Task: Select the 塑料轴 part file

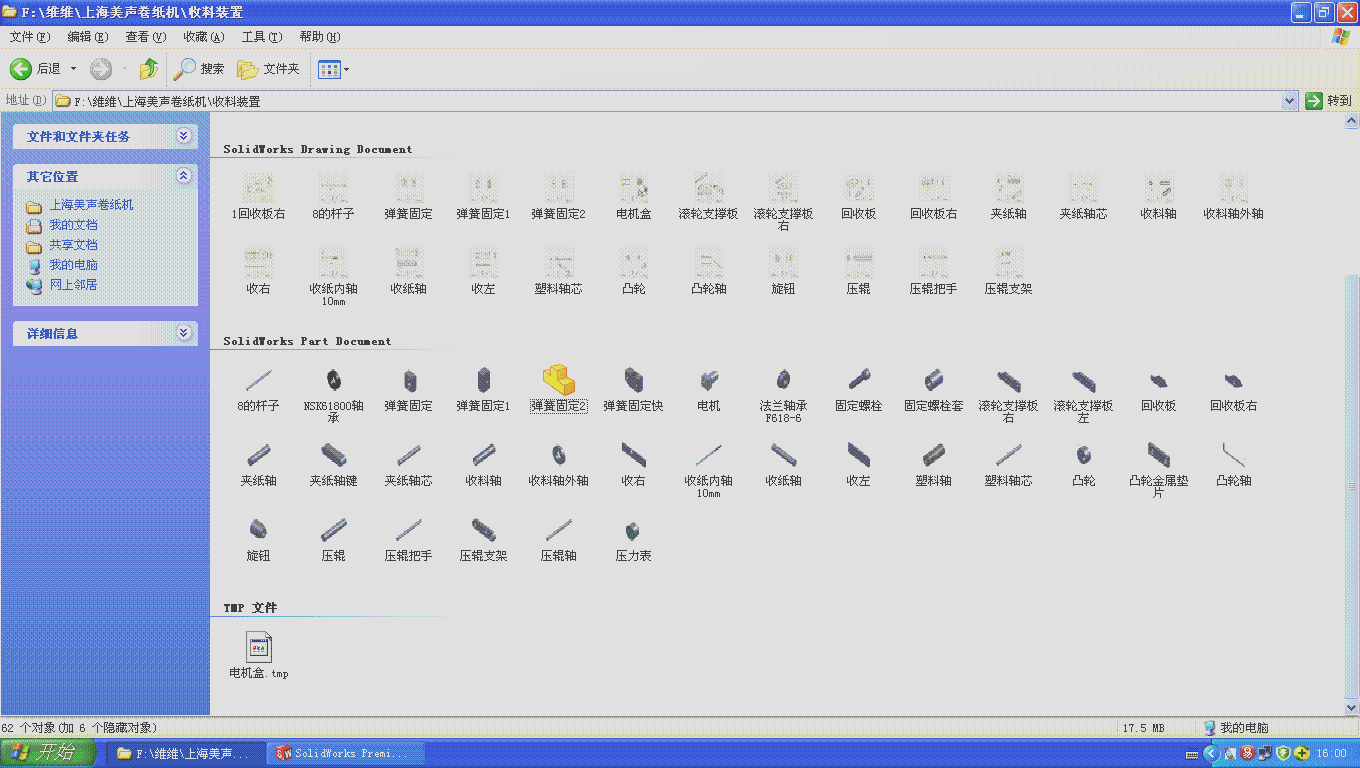Action: [x=933, y=464]
